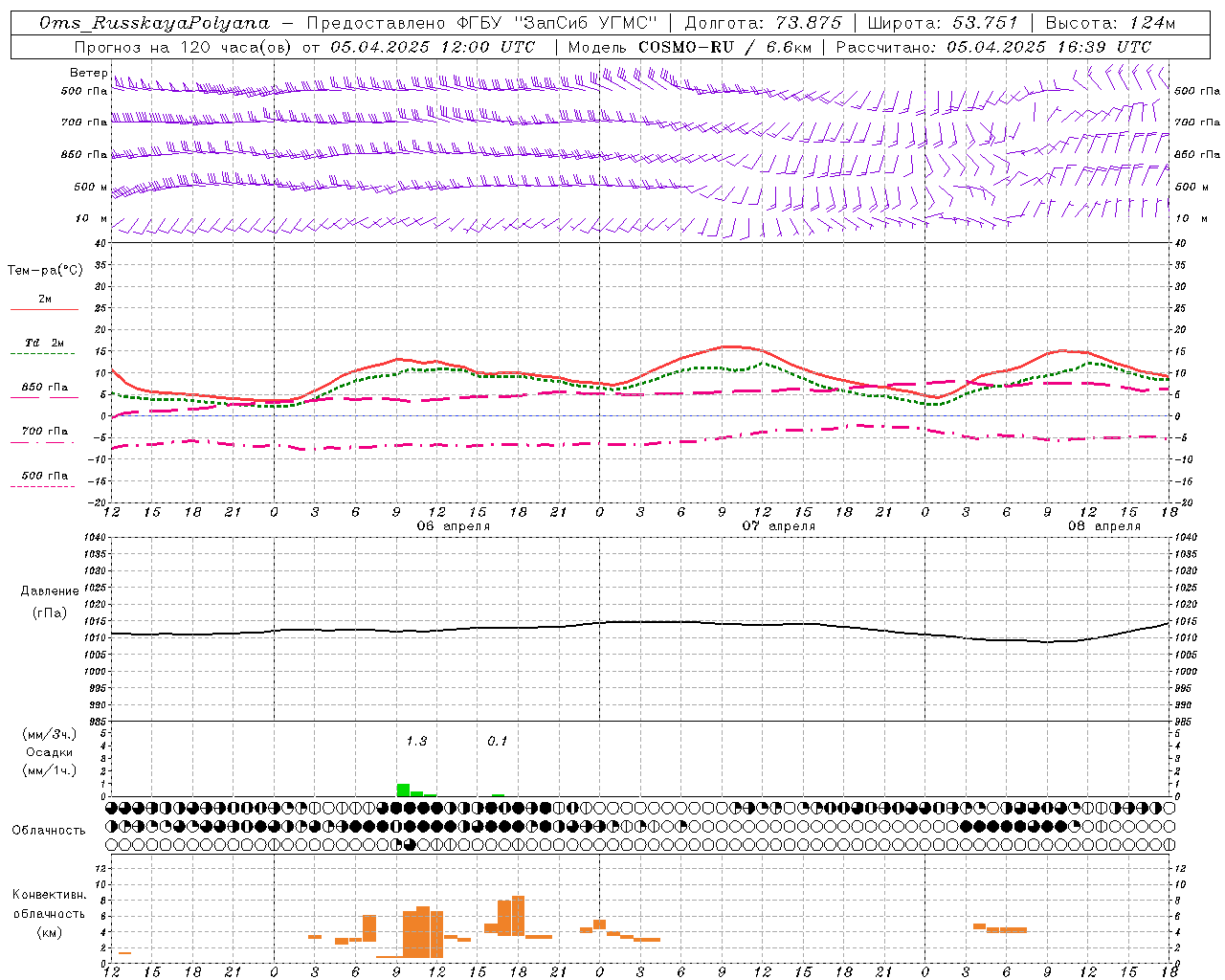Click the tallest green precipitation bar
Viewport: 1225px width, 980px height.
[403, 791]
